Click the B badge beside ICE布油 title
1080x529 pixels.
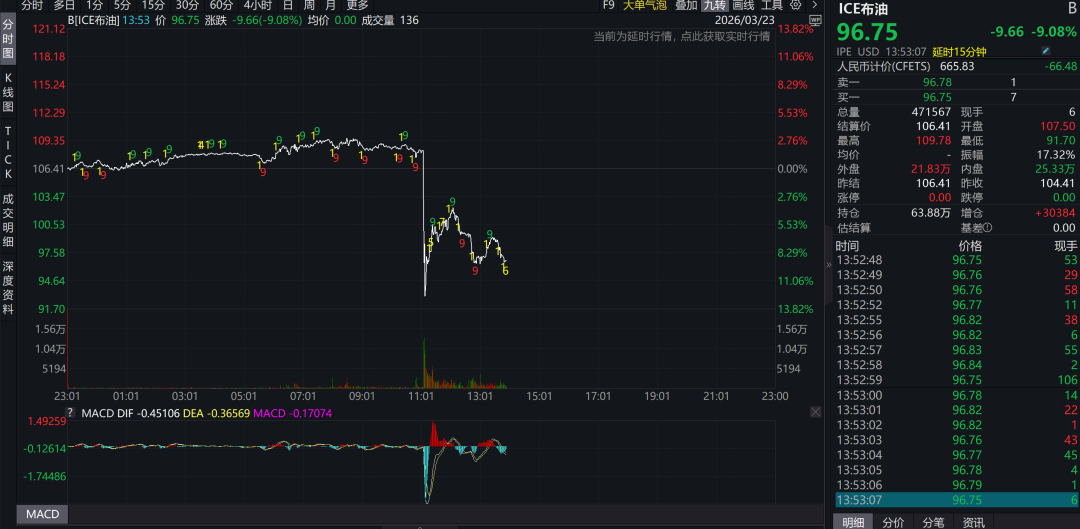tap(1072, 9)
